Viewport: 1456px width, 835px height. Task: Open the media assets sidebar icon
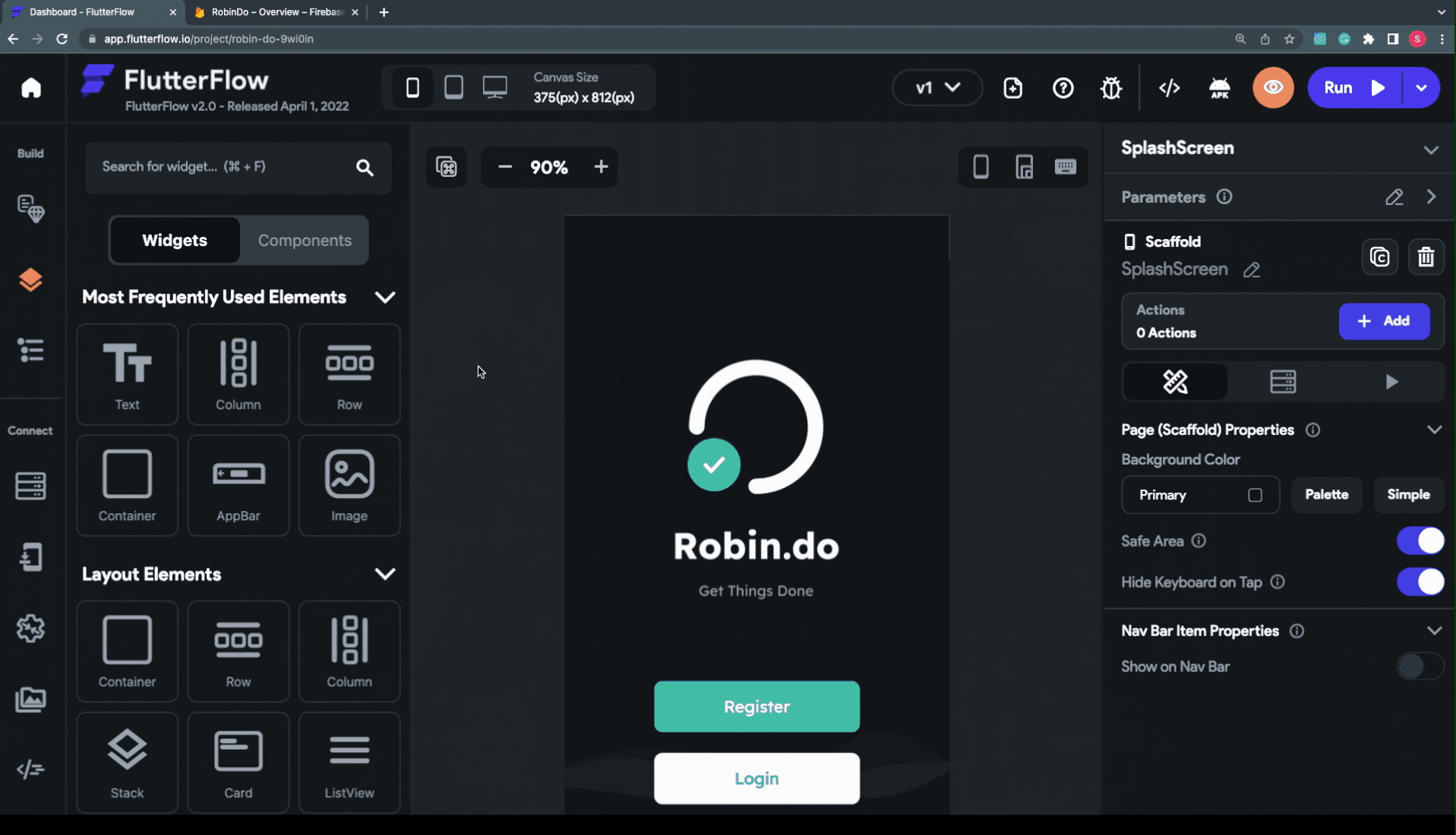click(30, 700)
